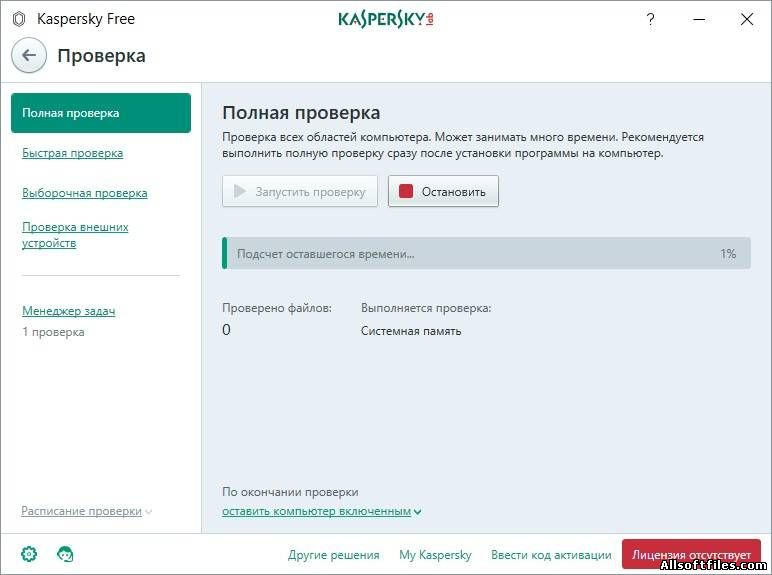Click the help question mark icon
Screen dimensions: 772x575
pyautogui.click(x=650, y=19)
